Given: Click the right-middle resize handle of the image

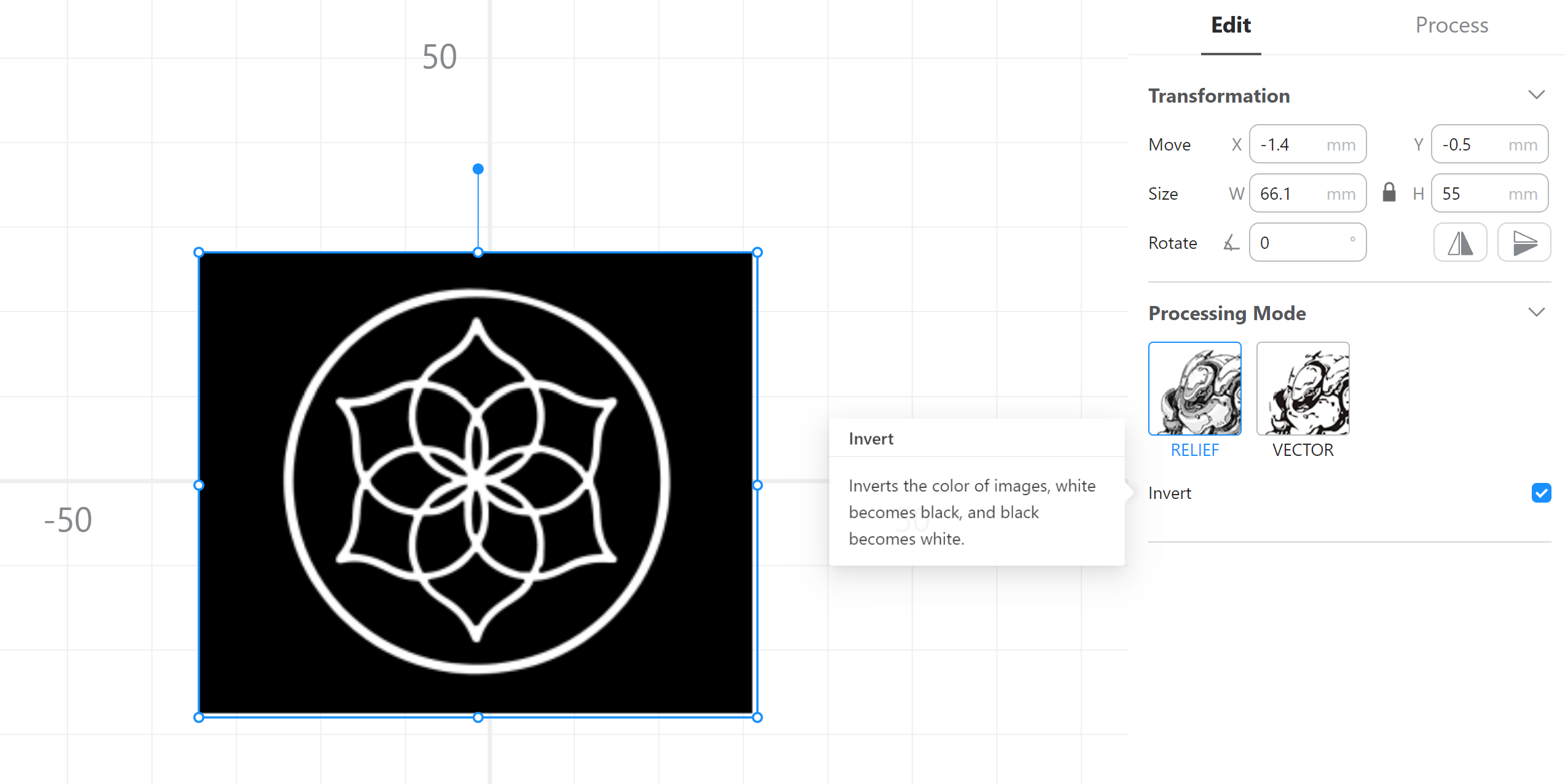Looking at the screenshot, I should point(757,485).
